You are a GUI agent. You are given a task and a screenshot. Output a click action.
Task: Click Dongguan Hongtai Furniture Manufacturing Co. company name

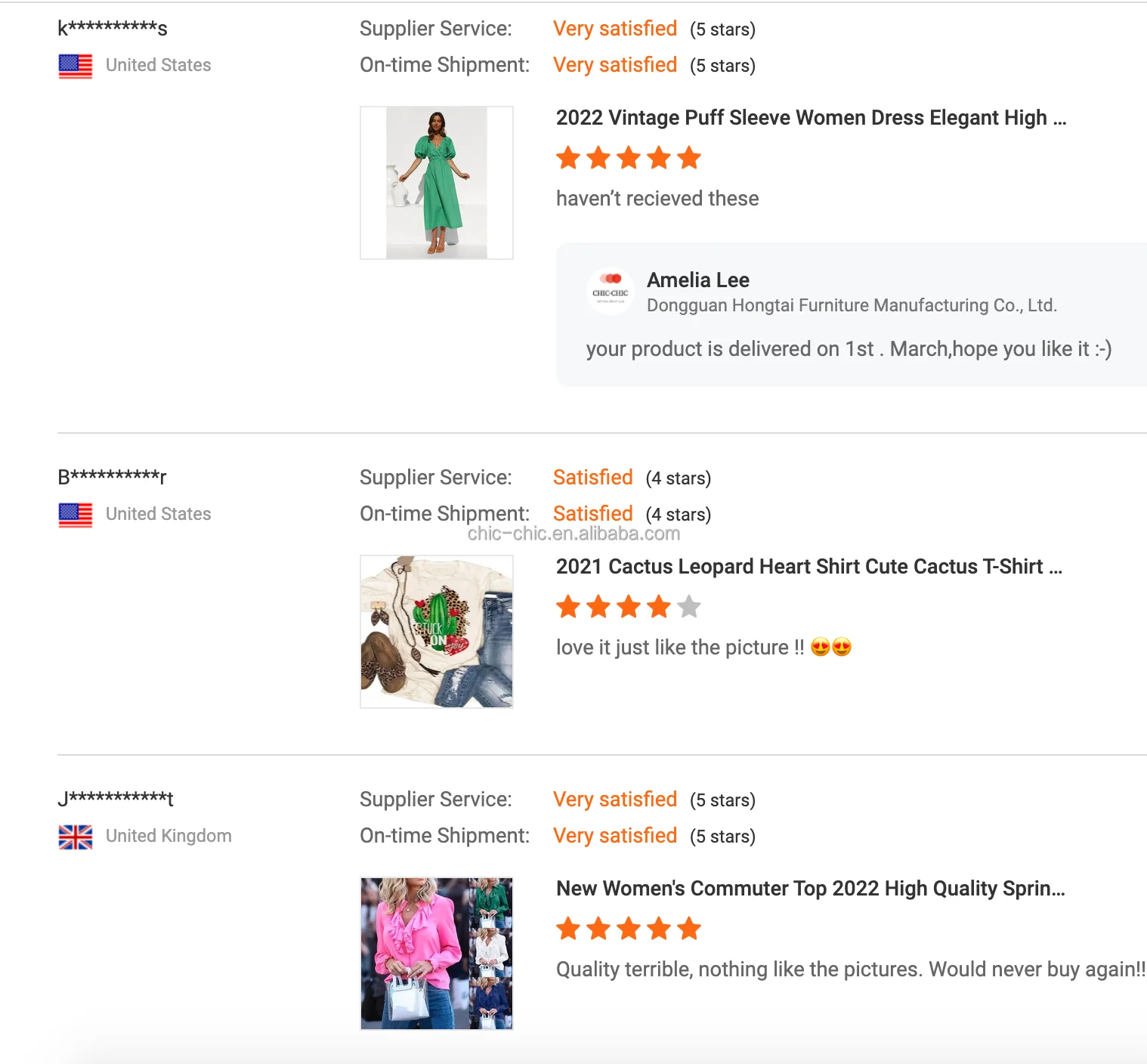click(852, 305)
